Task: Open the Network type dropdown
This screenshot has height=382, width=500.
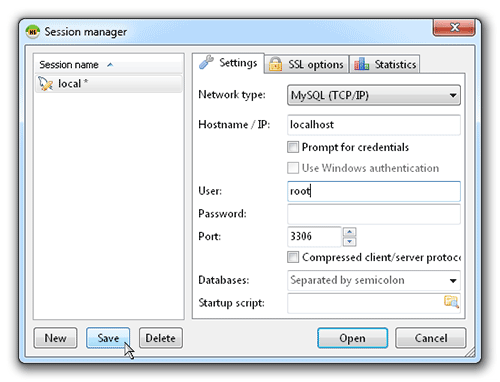Action: point(374,95)
